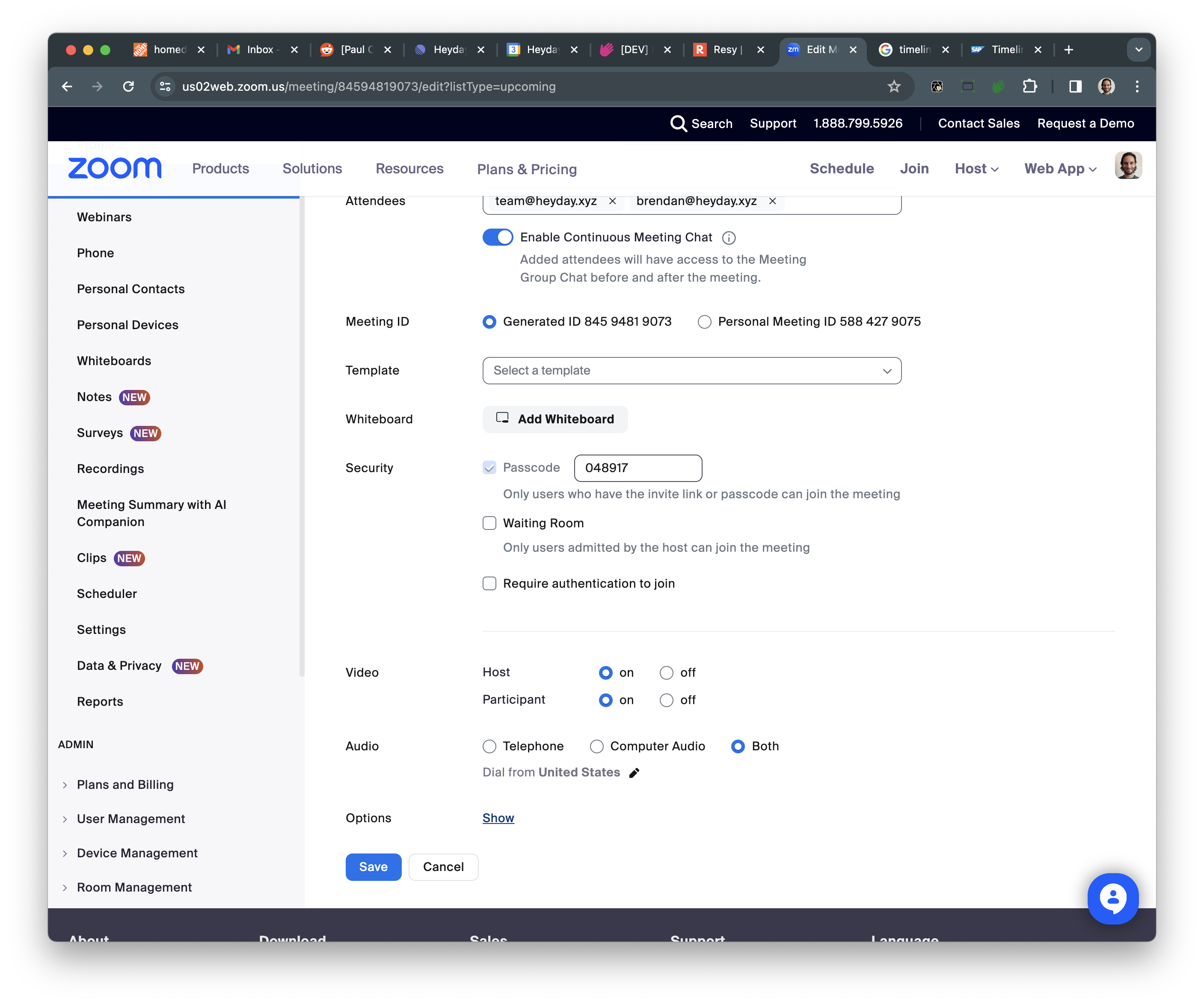Open a new browser tab
This screenshot has width=1204, height=1005.
point(1069,50)
